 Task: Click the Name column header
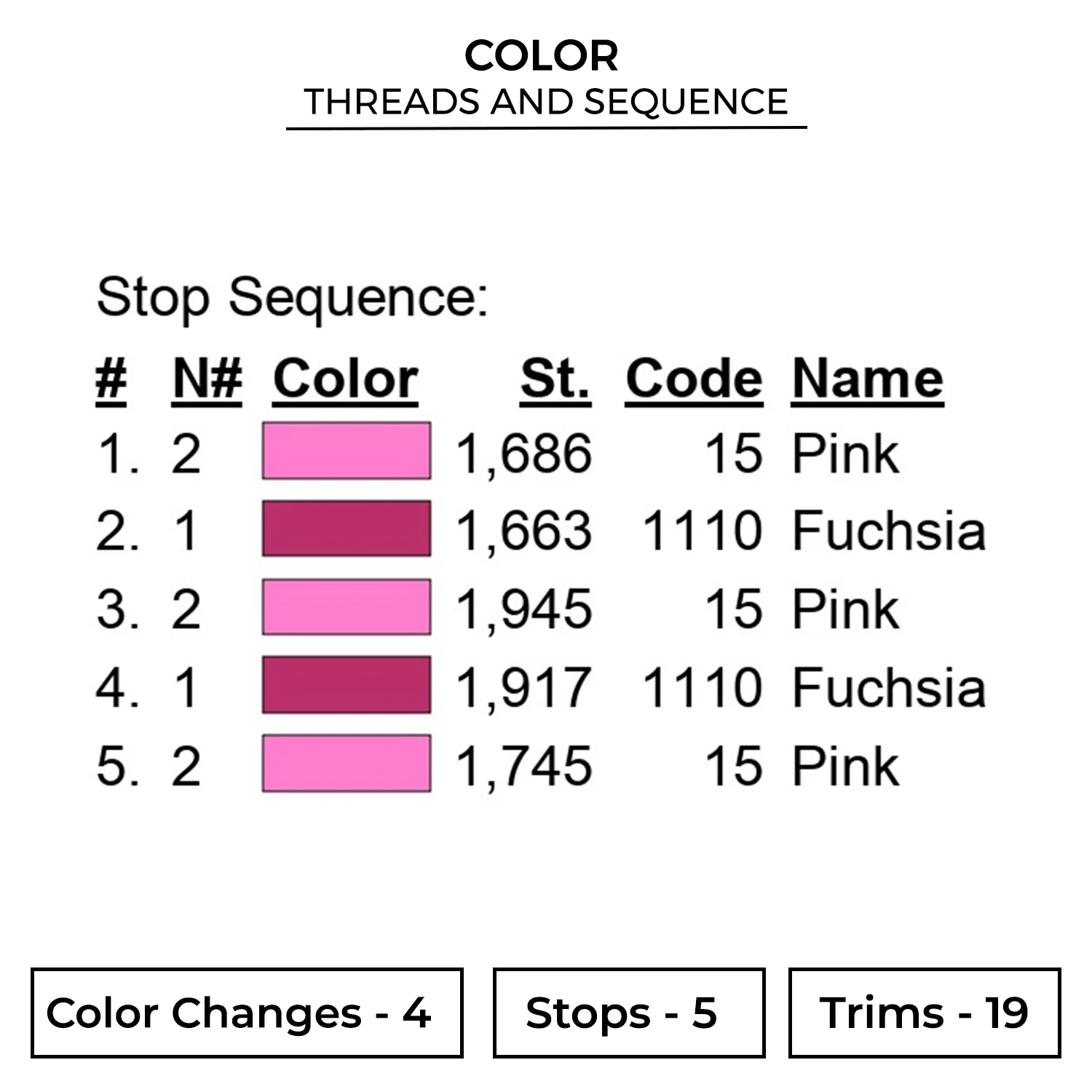click(x=867, y=379)
